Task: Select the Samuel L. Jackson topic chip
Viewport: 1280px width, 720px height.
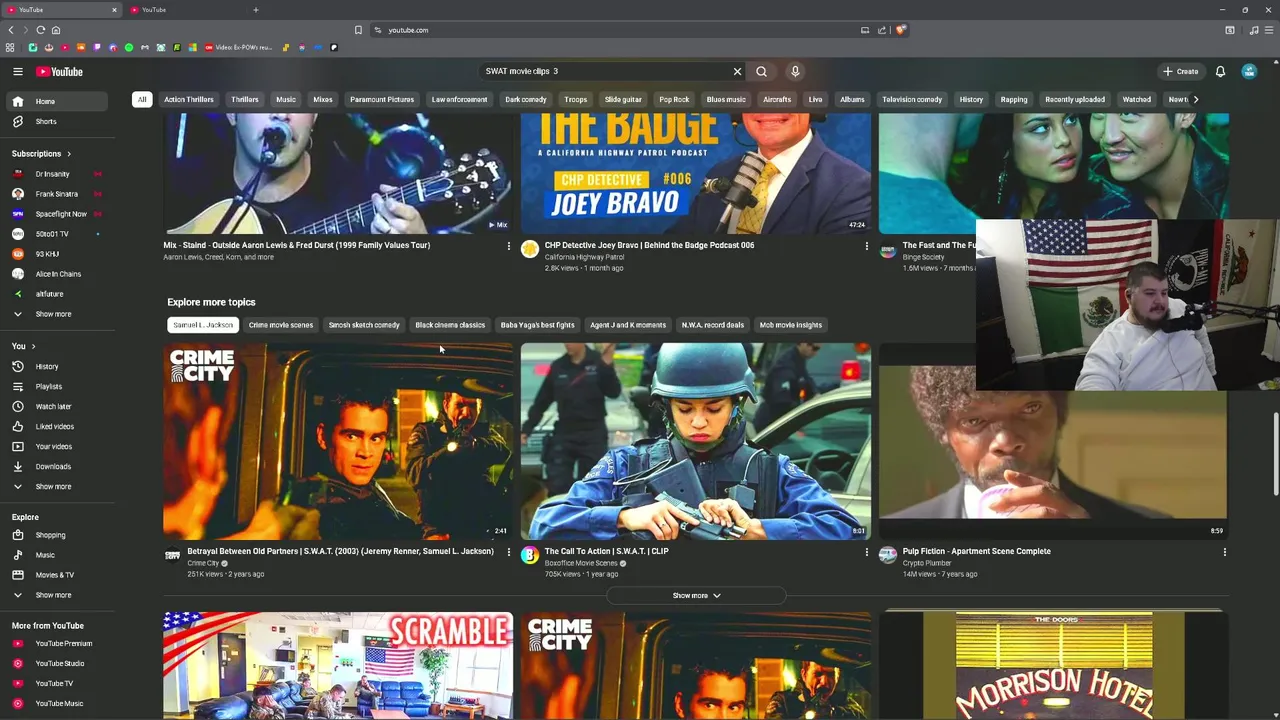Action: pyautogui.click(x=203, y=325)
